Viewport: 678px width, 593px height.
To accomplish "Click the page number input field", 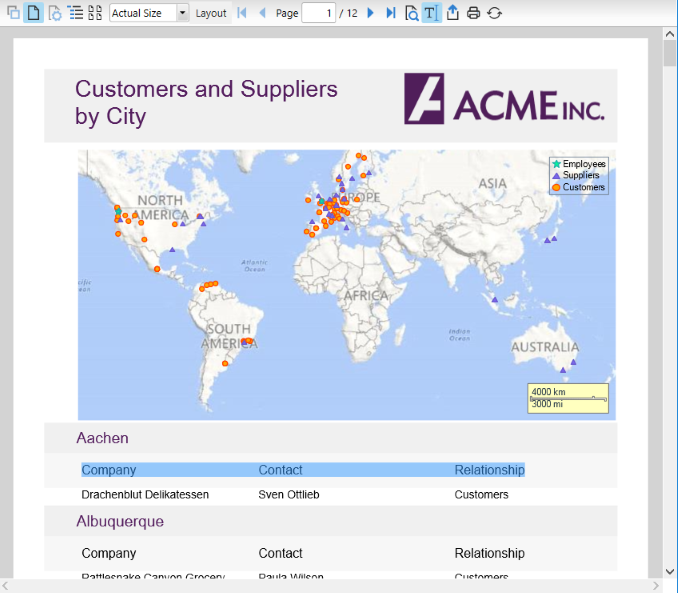I will [318, 13].
